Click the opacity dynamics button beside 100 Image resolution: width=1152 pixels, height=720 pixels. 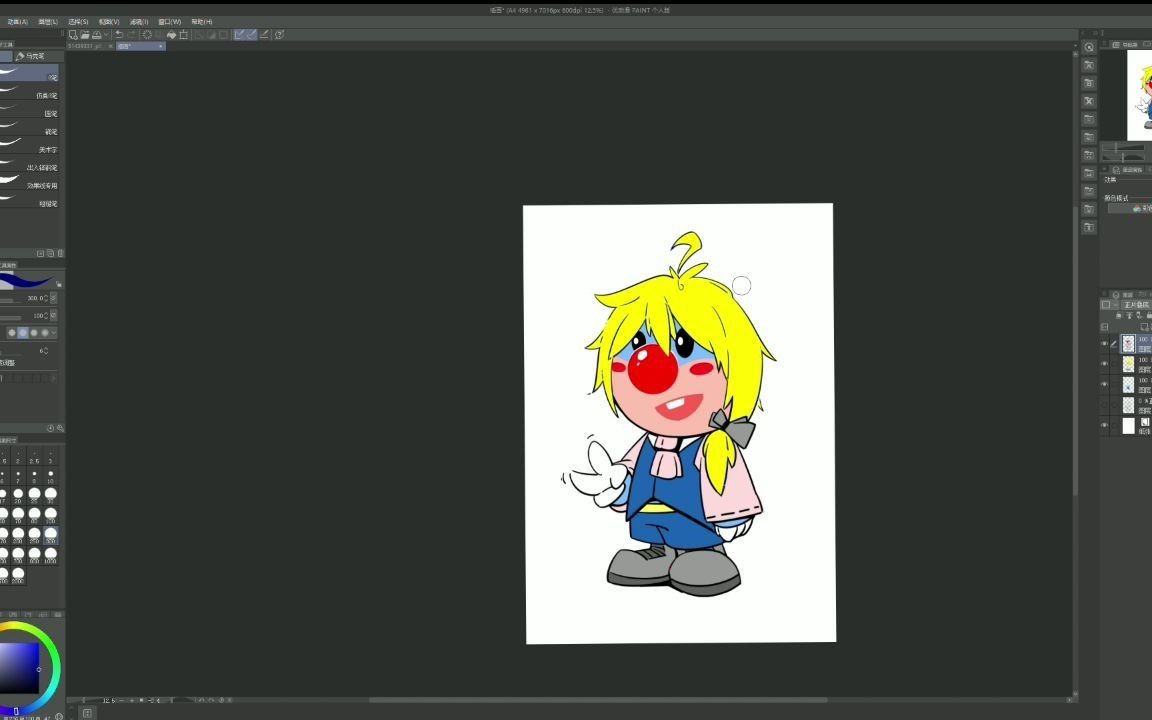click(x=54, y=315)
